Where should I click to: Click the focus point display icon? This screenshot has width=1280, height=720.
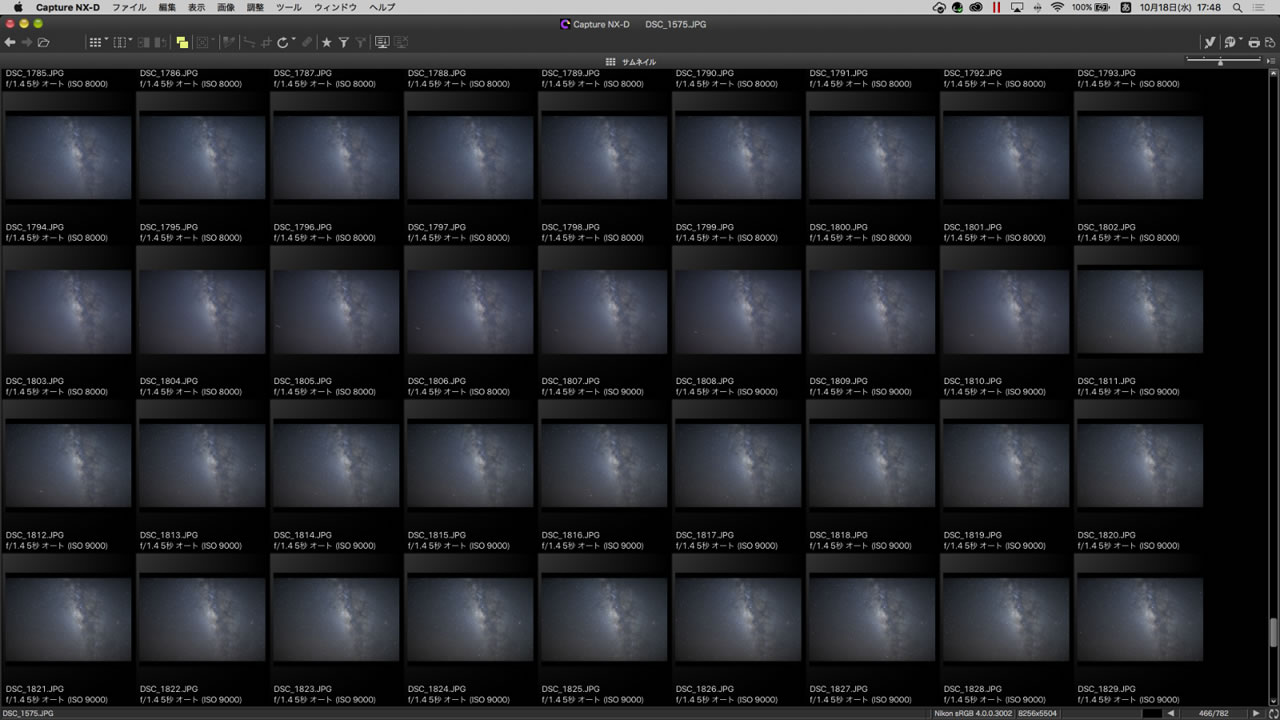click(x=202, y=42)
